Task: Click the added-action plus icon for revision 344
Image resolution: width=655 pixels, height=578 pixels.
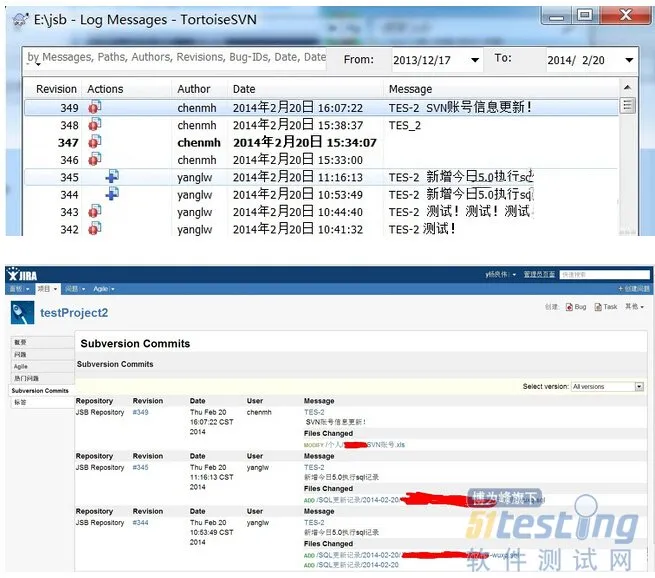Action: click(112, 193)
